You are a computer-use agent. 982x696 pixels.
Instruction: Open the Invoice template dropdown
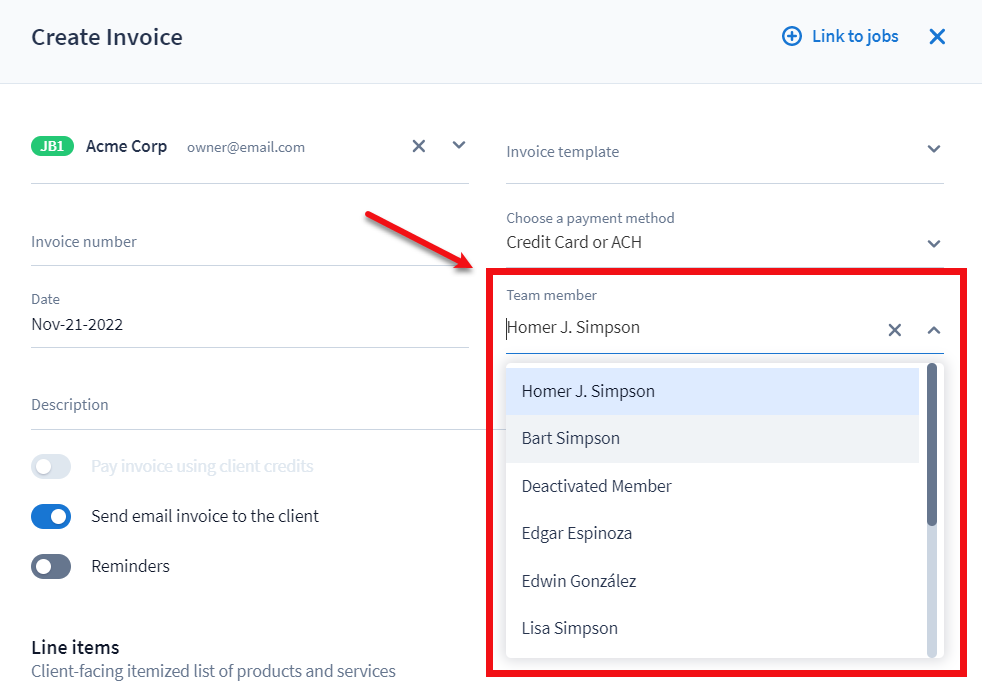point(933,149)
